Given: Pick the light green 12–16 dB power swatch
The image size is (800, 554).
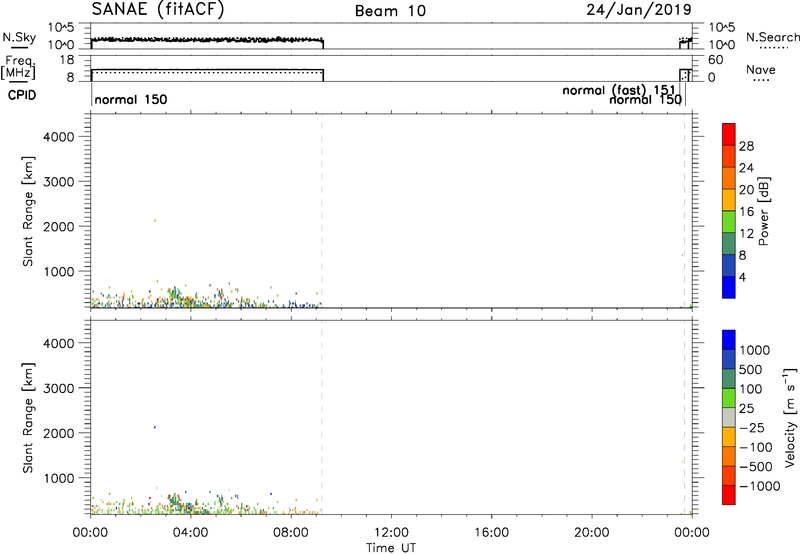Looking at the screenshot, I should [729, 221].
